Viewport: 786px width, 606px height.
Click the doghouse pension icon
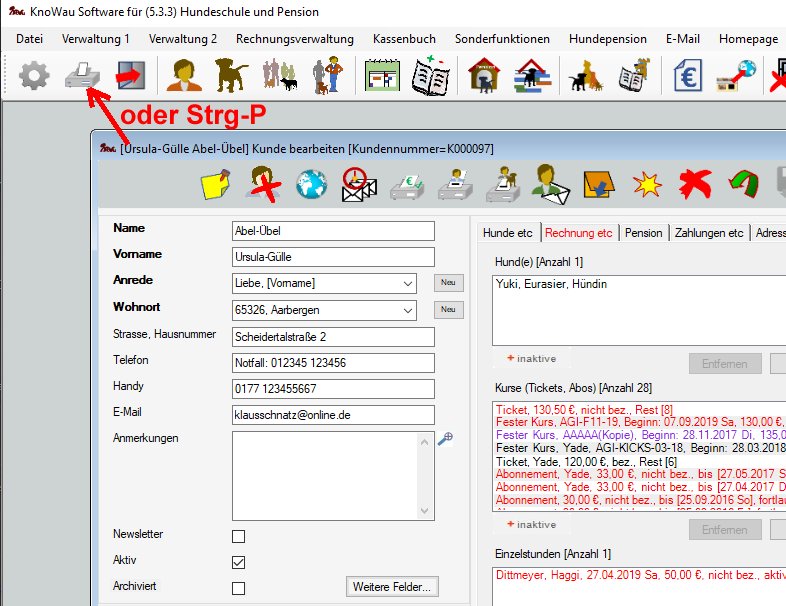coord(485,77)
